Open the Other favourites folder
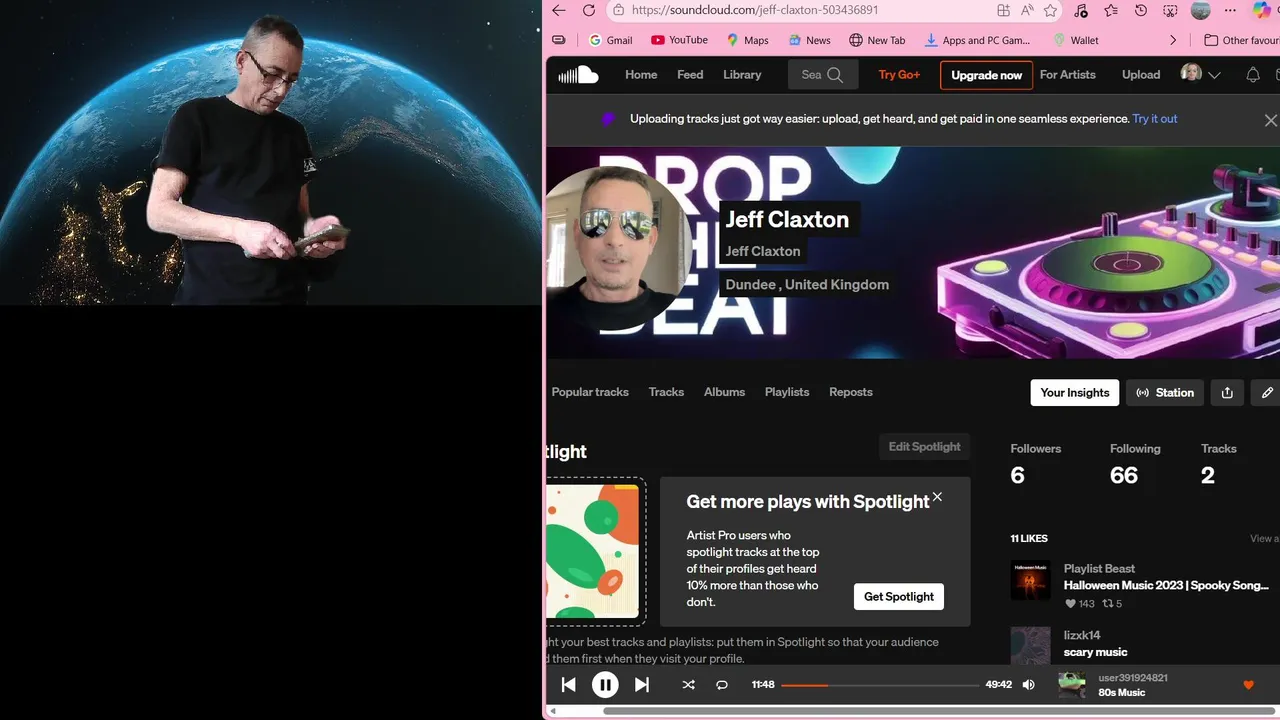 coord(1241,40)
